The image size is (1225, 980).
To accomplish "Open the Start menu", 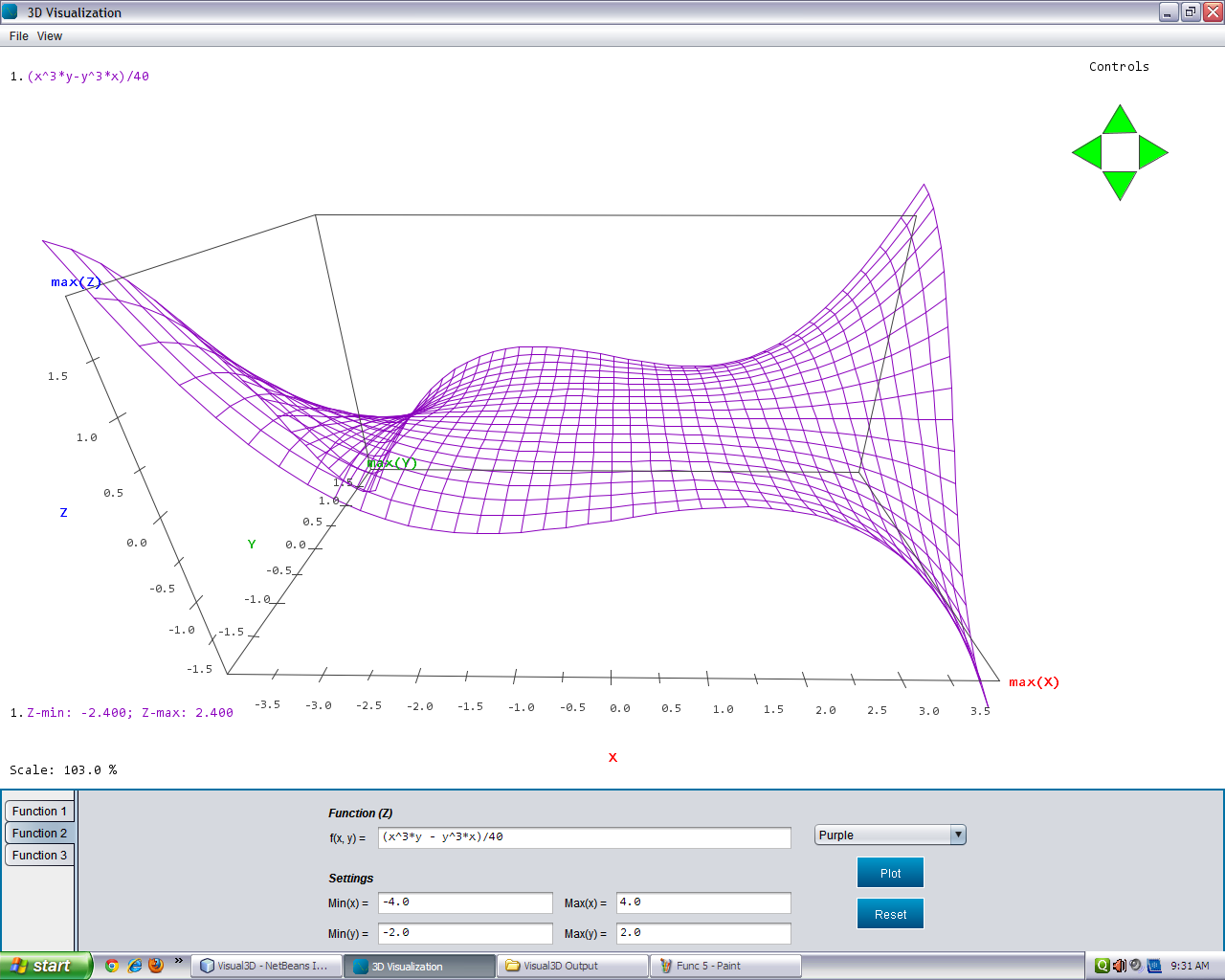I will (x=43, y=965).
